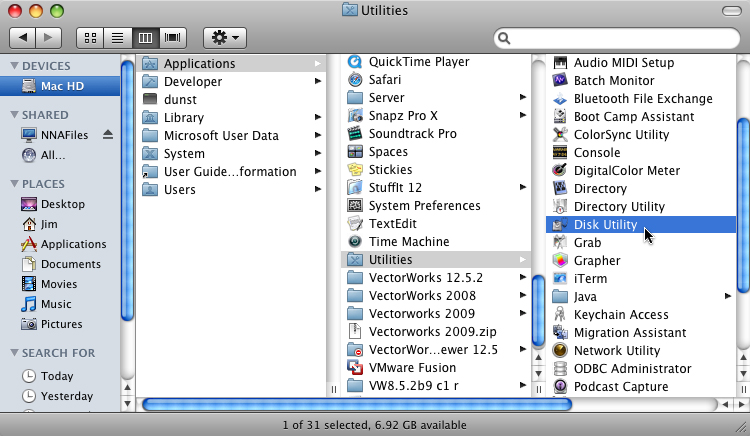Open the Action gear dropdown menu
The image size is (750, 436).
[224, 38]
